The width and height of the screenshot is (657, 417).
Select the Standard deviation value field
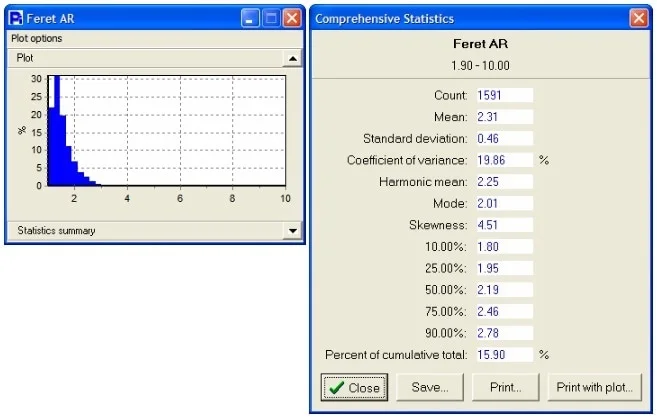[x=503, y=138]
